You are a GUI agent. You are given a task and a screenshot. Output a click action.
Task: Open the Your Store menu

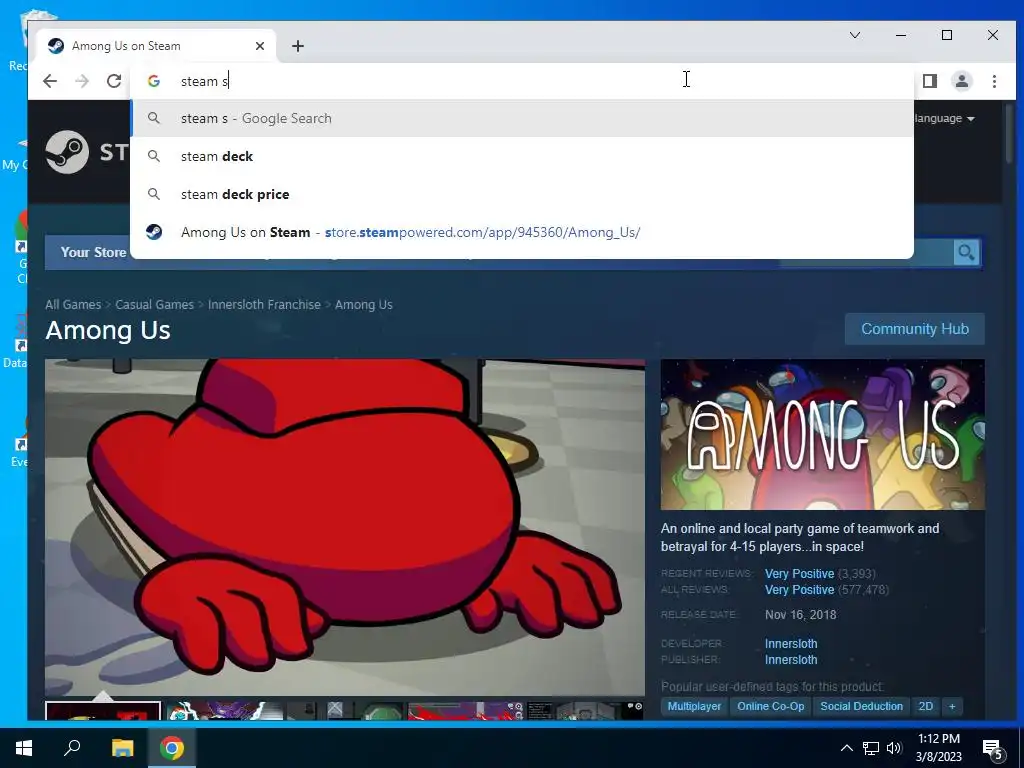click(93, 252)
